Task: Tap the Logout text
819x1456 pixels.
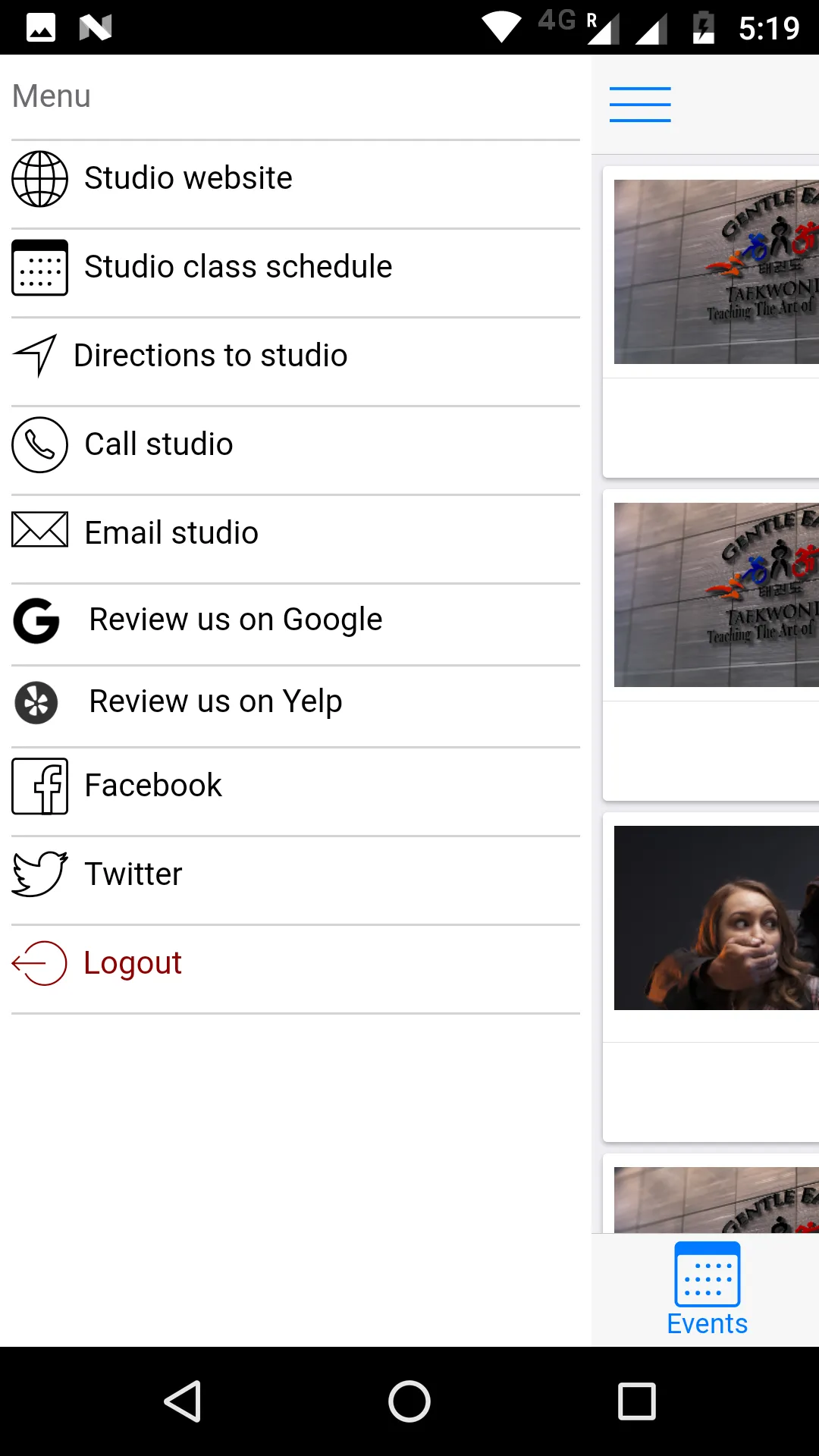Action: click(x=133, y=964)
